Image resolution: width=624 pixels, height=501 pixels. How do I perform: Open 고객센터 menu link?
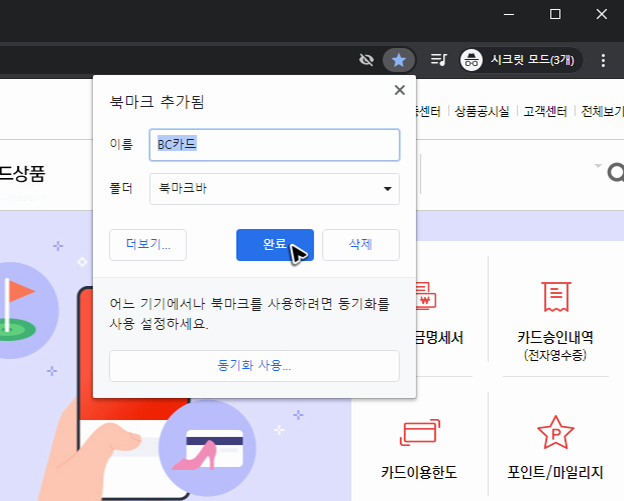tap(545, 111)
